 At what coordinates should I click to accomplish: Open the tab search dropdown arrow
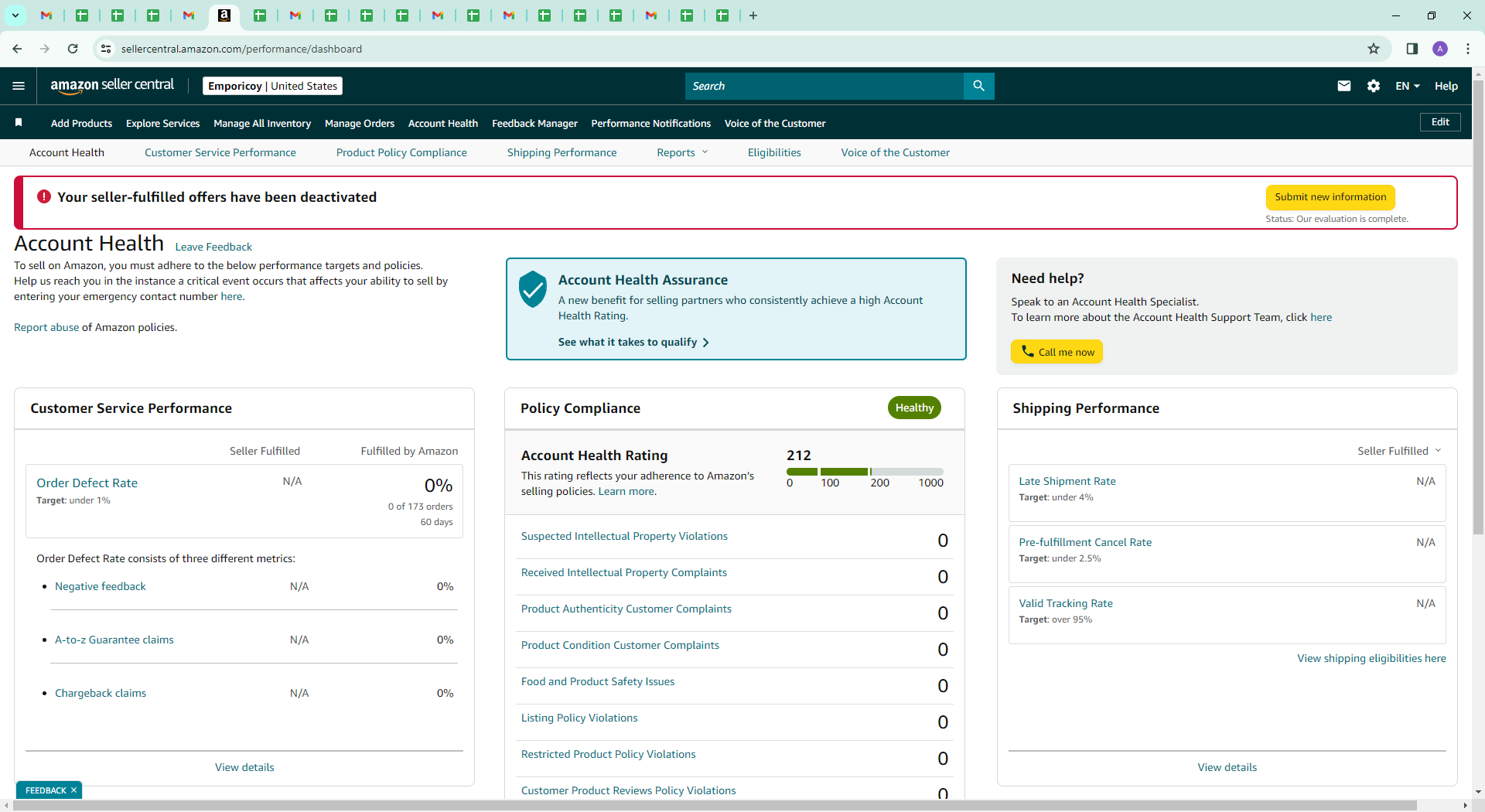(x=15, y=15)
